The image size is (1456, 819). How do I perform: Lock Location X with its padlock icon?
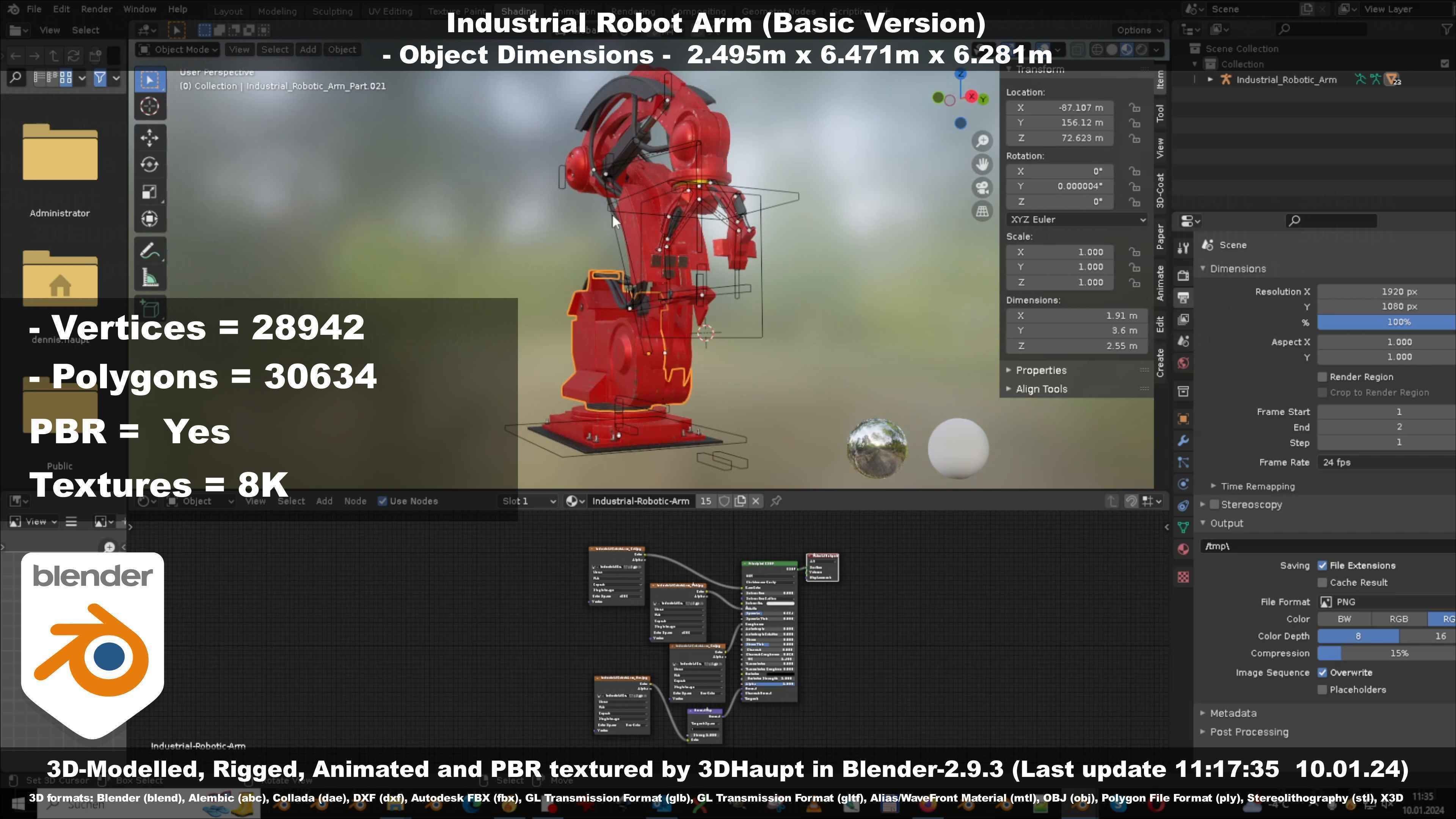click(x=1134, y=108)
